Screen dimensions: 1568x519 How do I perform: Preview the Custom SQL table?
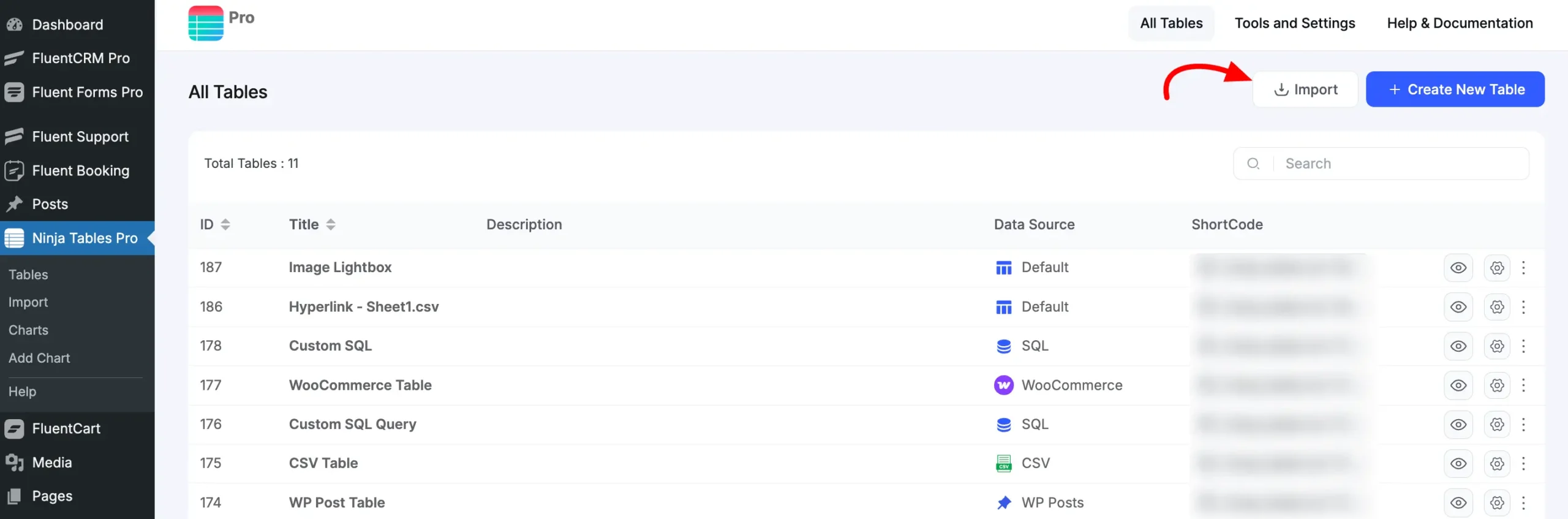tap(1458, 346)
